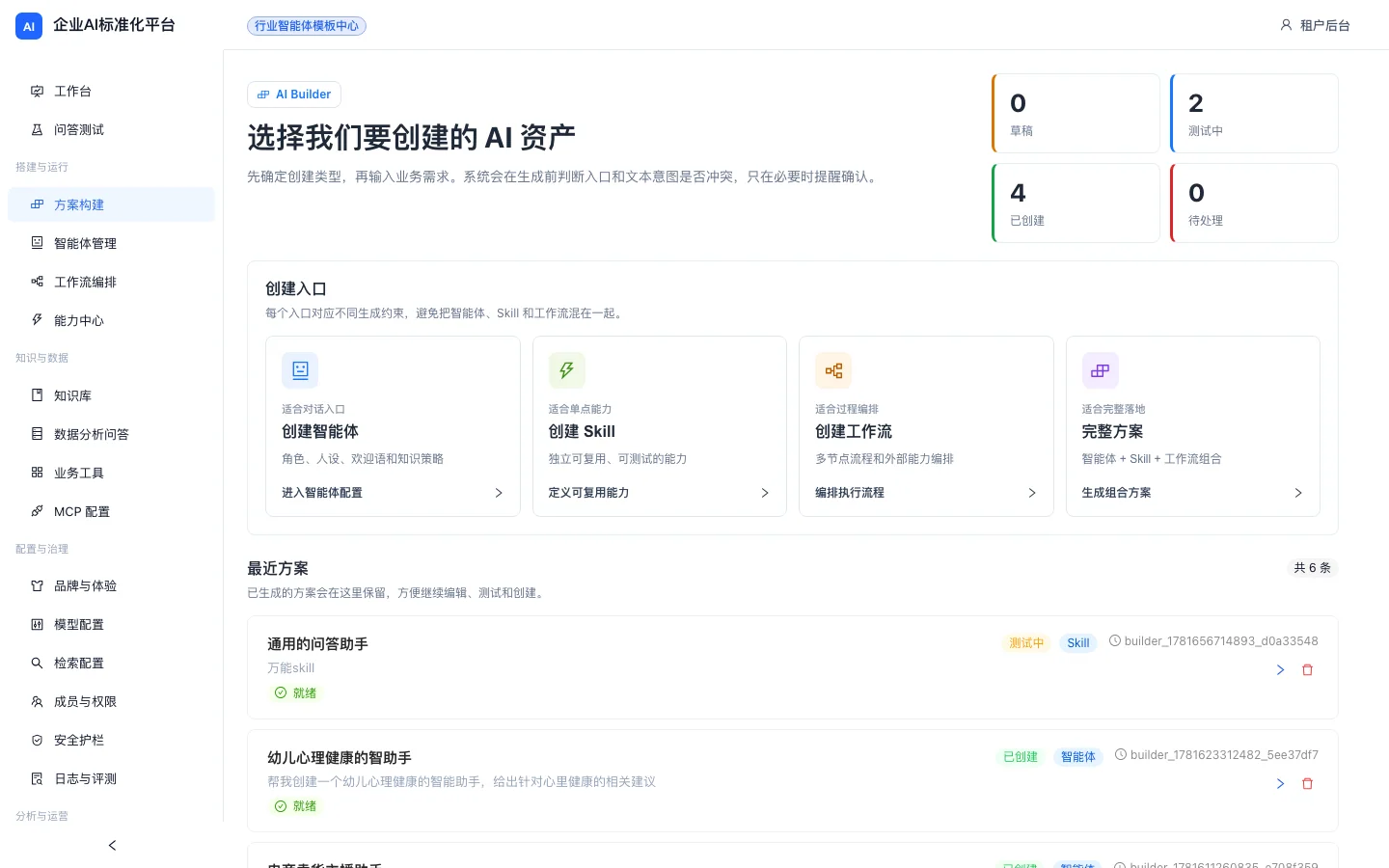Click 就绪 status under 通用的问答助手
Screen dimensions: 1389x868
click(295, 692)
